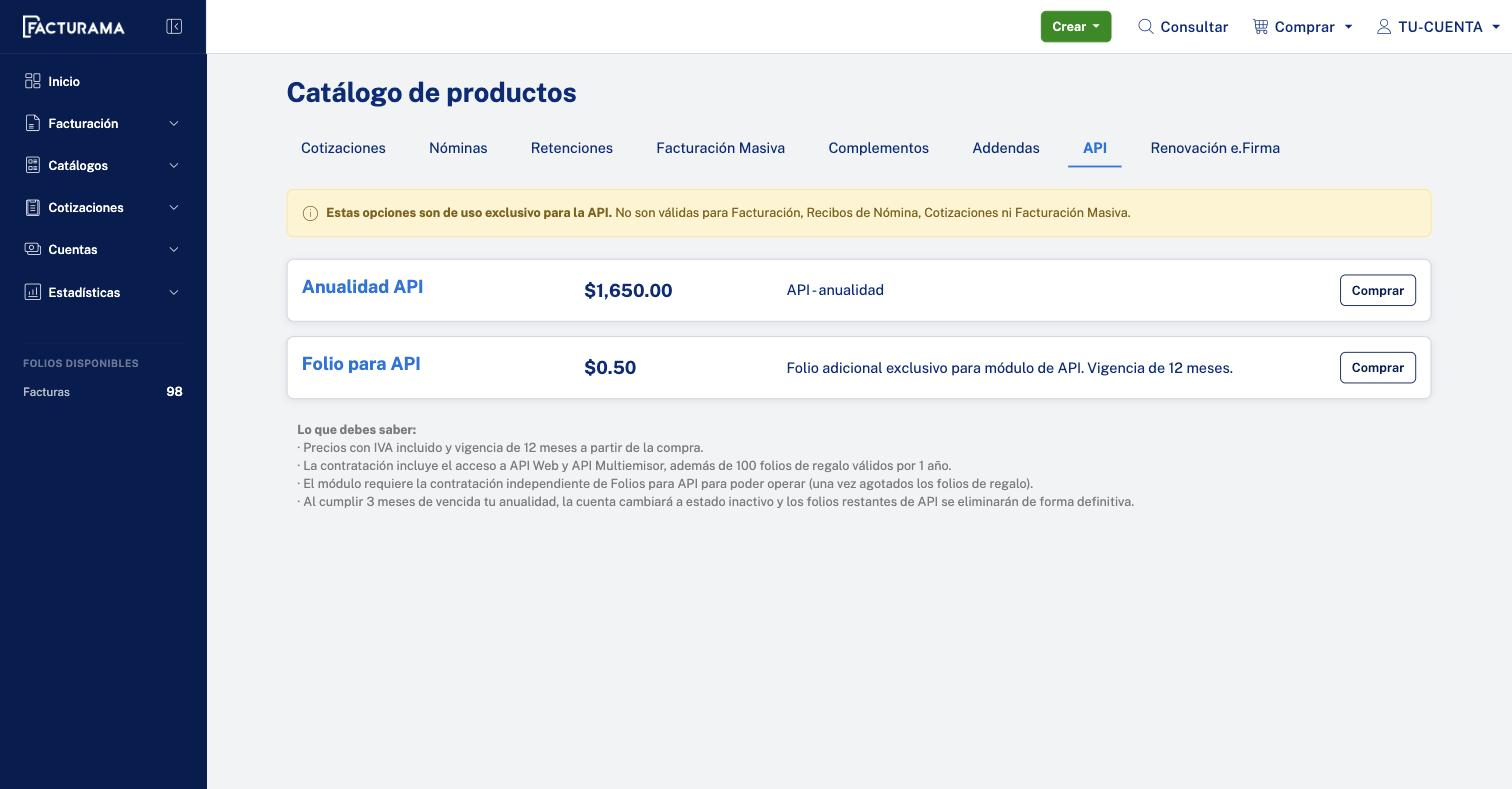The width and height of the screenshot is (1512, 789).
Task: Click the Inicio home icon
Action: [33, 81]
